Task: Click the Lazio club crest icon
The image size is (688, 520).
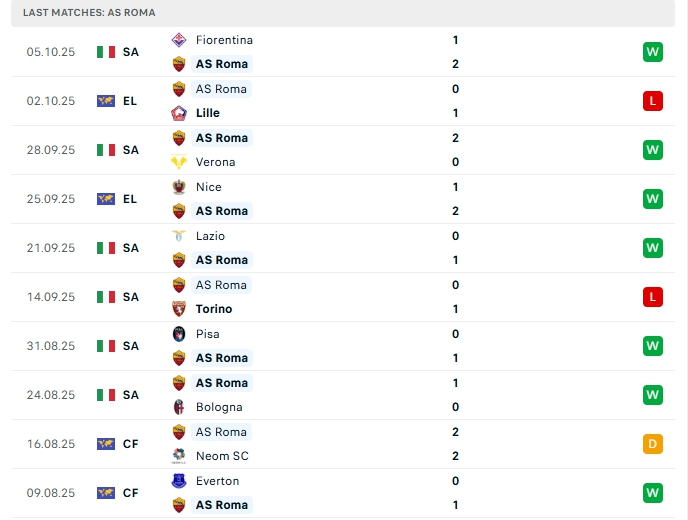Action: click(179, 236)
